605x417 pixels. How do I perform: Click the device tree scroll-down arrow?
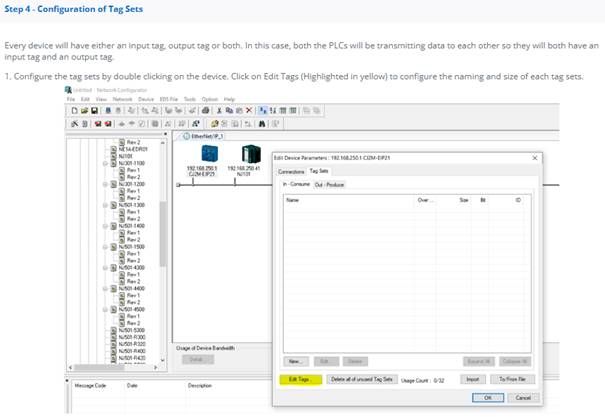(x=162, y=360)
